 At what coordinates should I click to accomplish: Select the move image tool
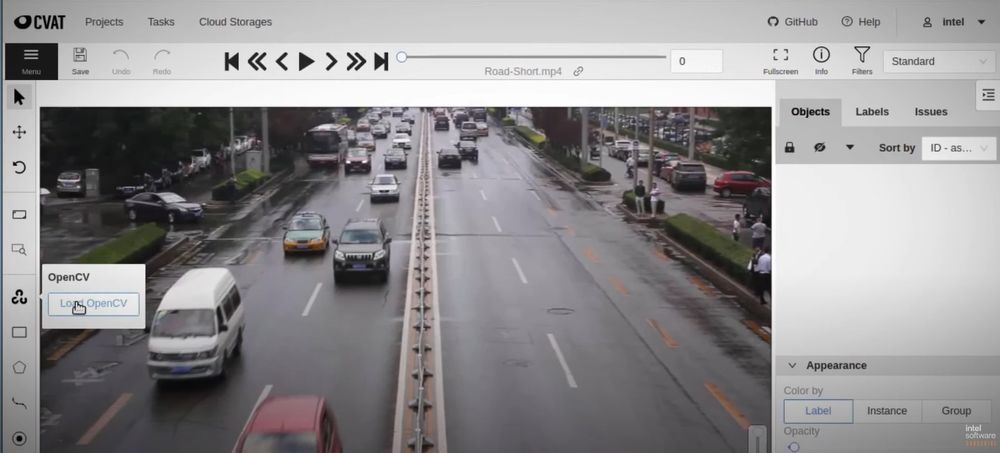19,132
